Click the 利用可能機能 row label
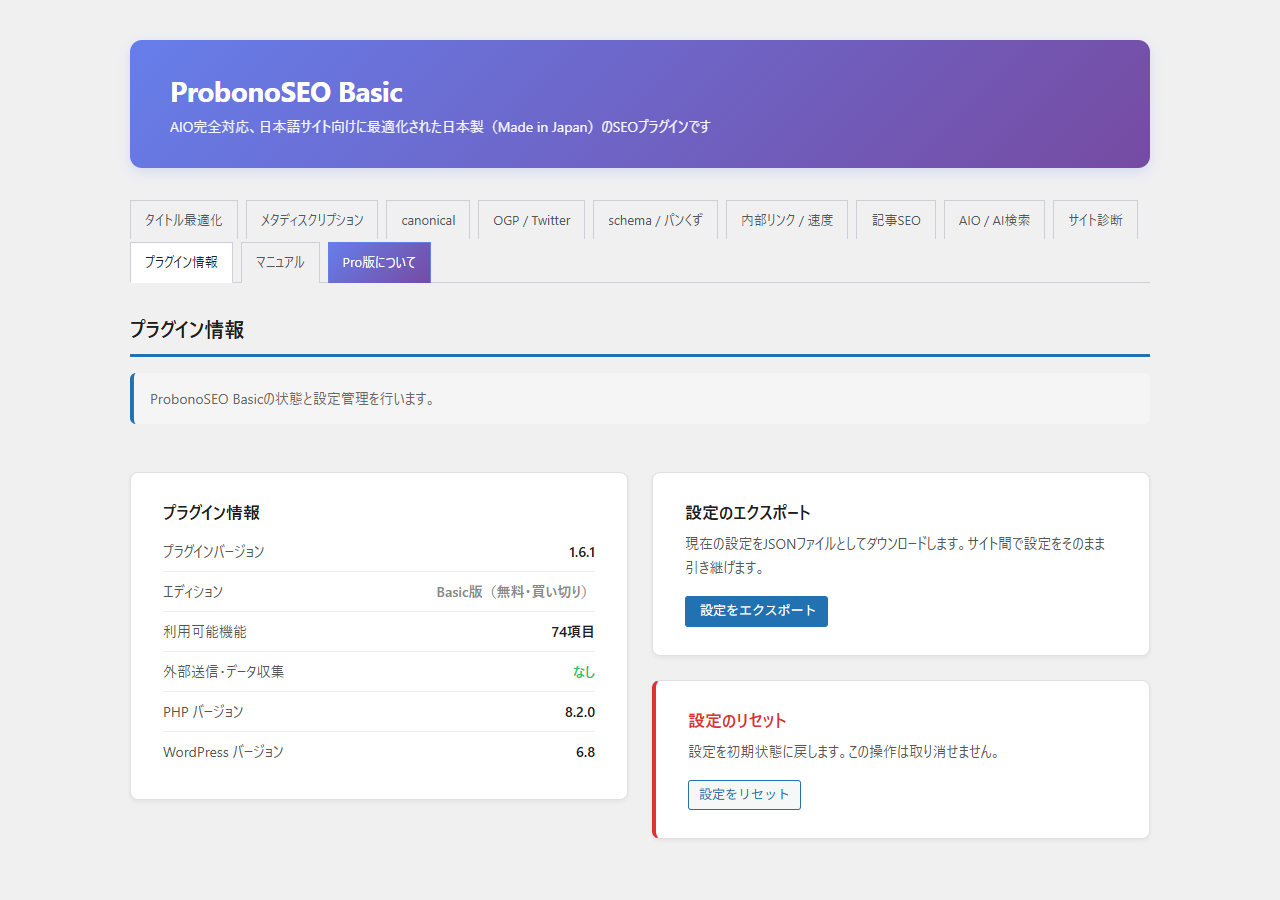Screen dimensions: 1280x900 (205, 632)
